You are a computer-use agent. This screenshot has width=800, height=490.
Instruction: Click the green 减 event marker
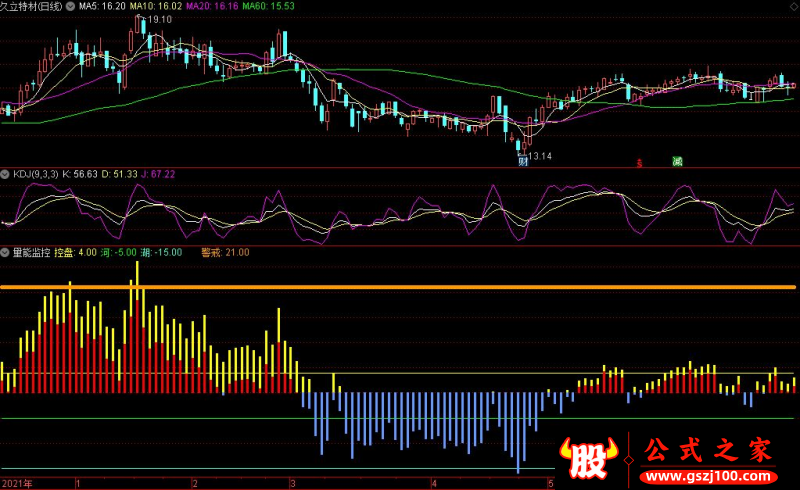677,162
